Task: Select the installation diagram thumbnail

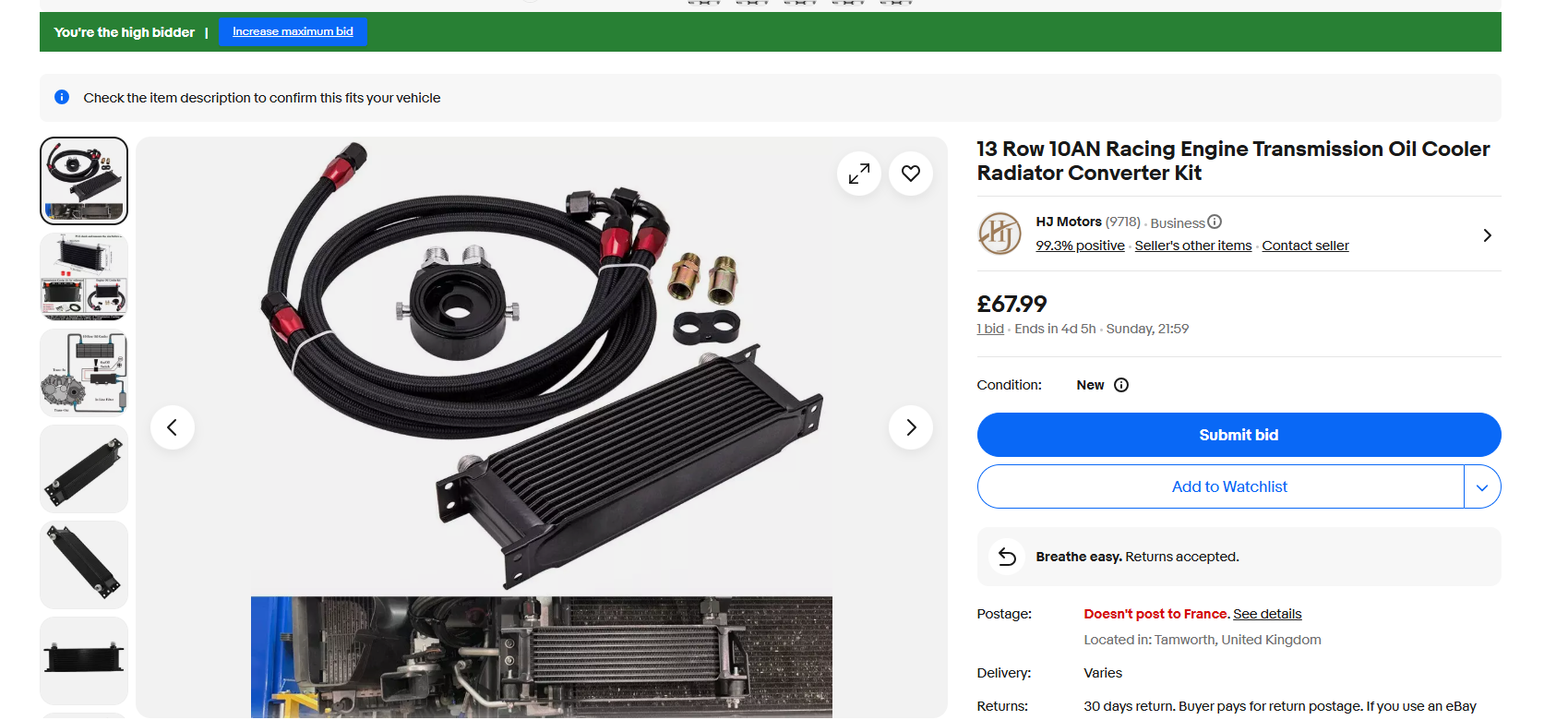Action: 84,373
